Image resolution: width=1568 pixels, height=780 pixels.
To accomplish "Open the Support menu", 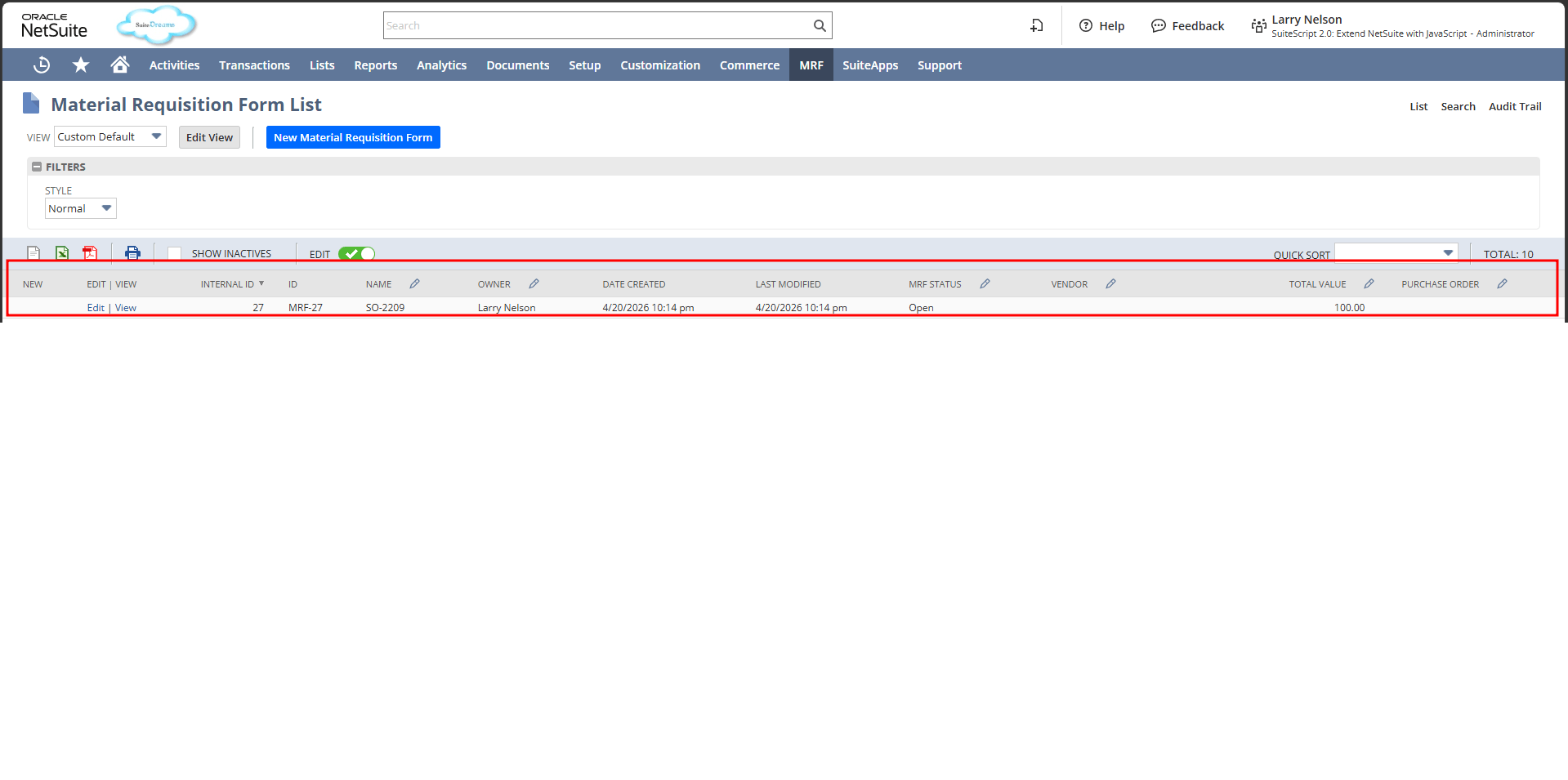I will tap(940, 65).
